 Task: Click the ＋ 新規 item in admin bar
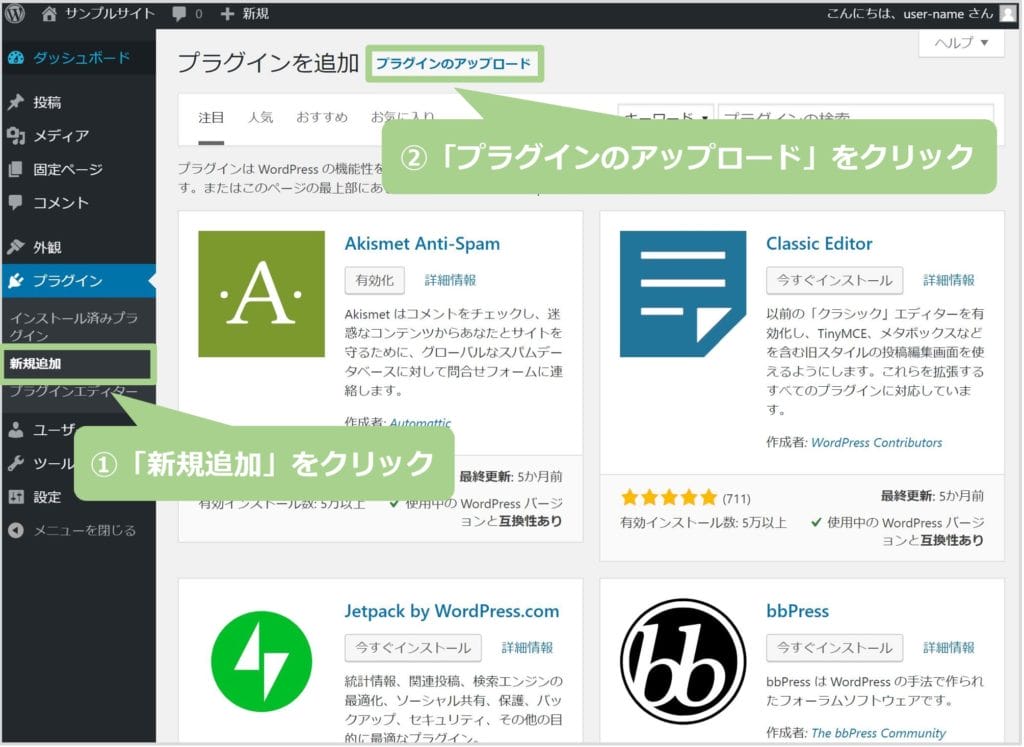coord(244,14)
